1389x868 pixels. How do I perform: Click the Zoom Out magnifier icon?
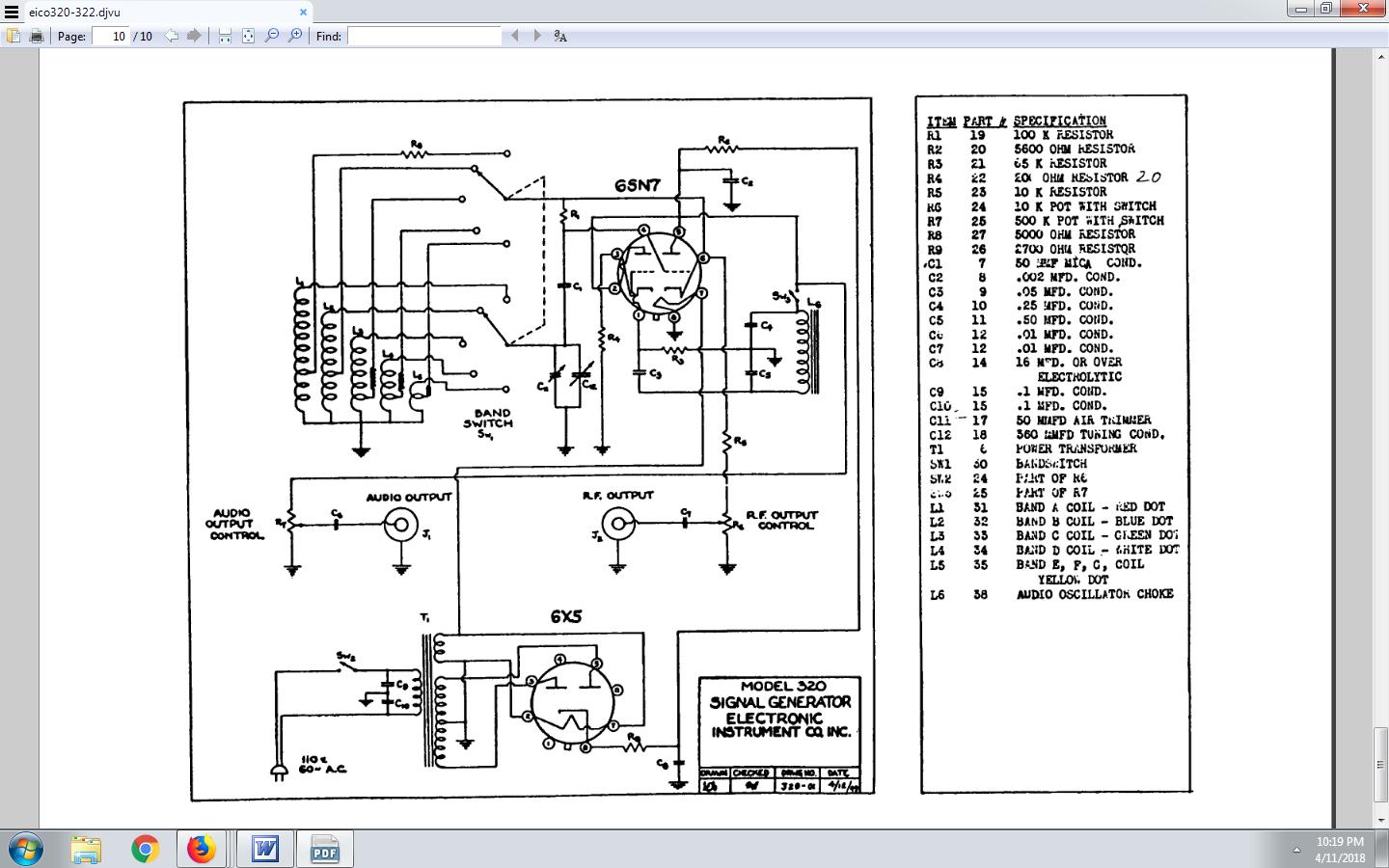272,36
